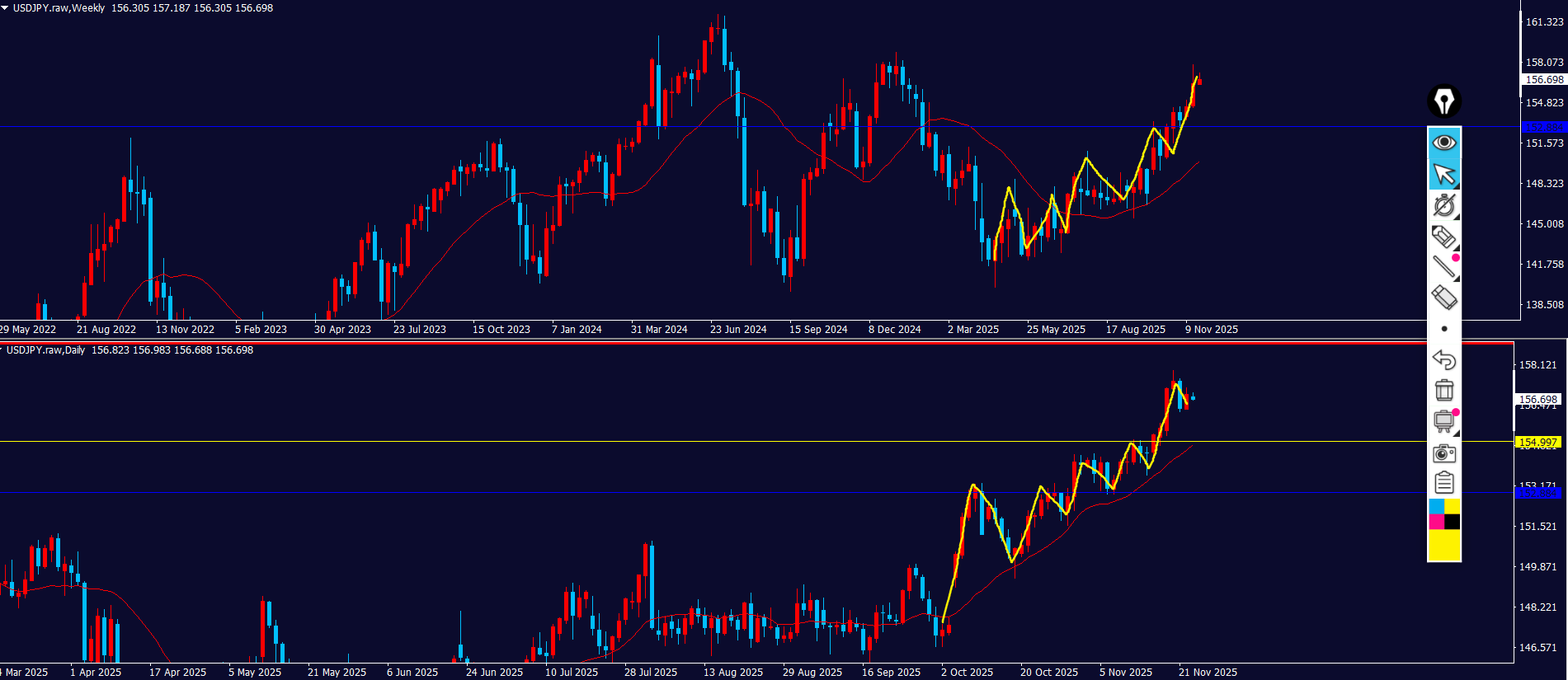Image resolution: width=1568 pixels, height=680 pixels.
Task: Open the brush size dot selector
Action: point(1443,329)
